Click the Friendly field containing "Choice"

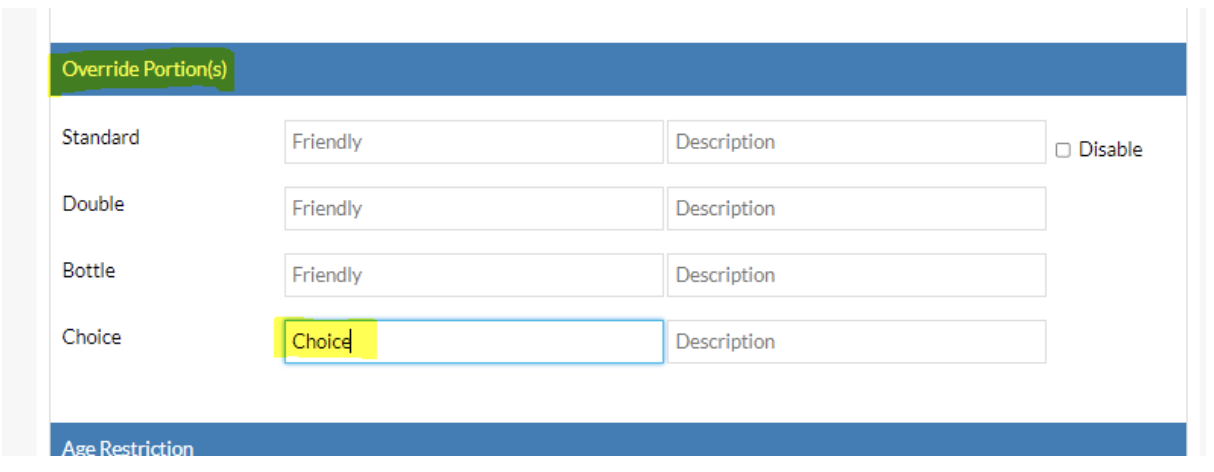[x=473, y=342]
